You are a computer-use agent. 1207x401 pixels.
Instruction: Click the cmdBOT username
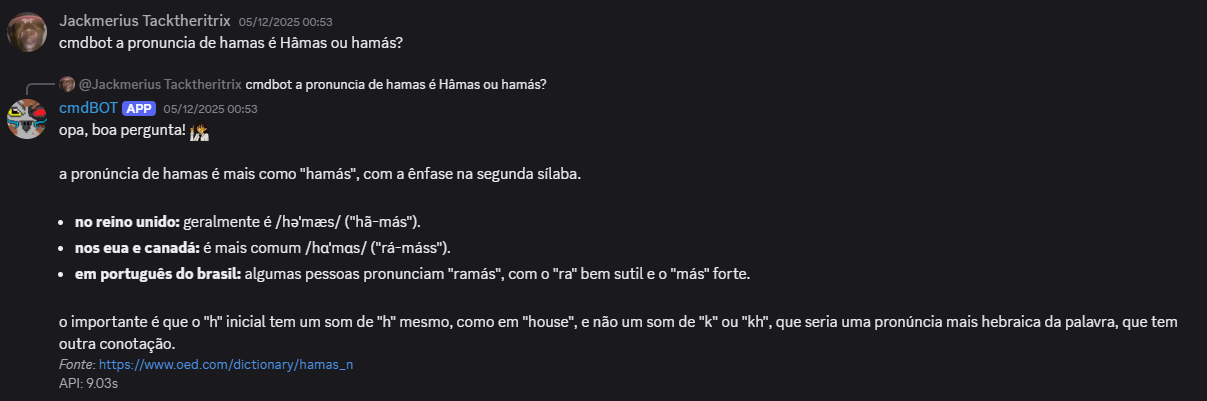88,108
